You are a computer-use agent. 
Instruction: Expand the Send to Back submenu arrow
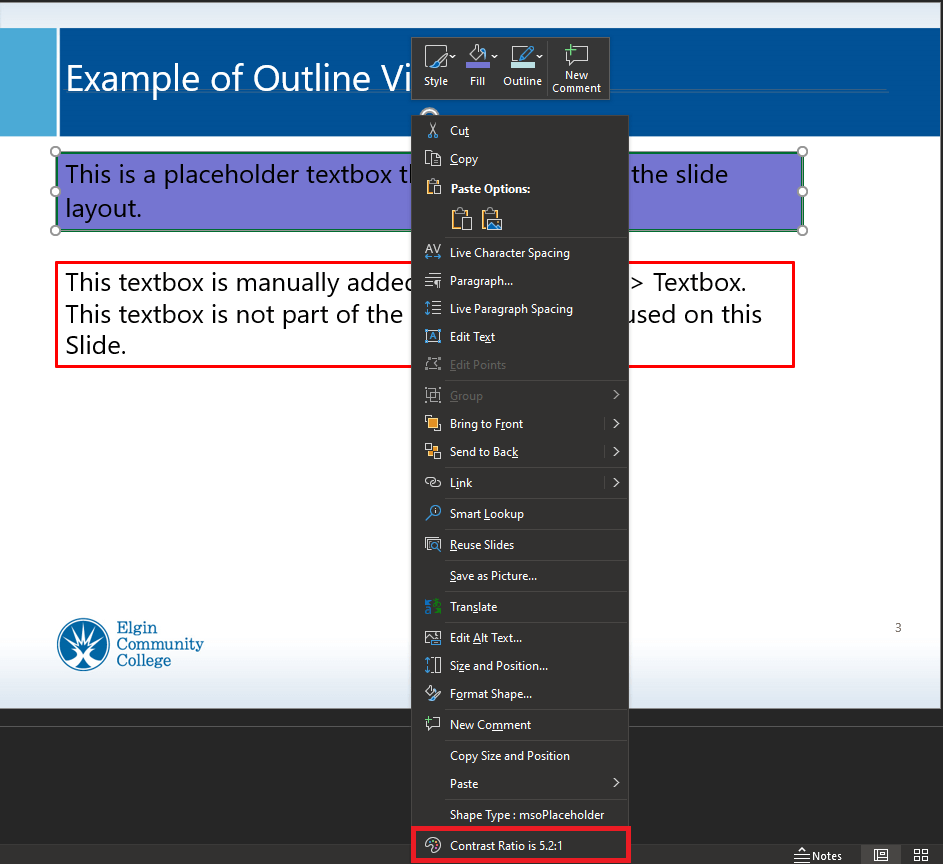pos(616,452)
